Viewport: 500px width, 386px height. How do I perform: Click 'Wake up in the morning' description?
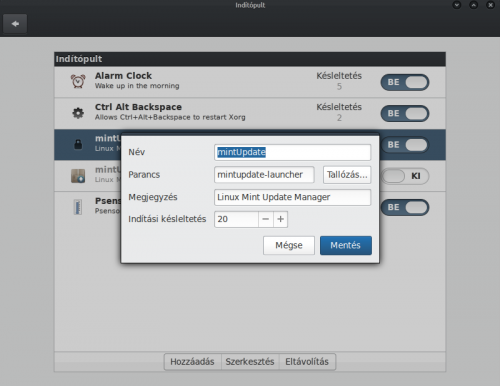[137, 86]
